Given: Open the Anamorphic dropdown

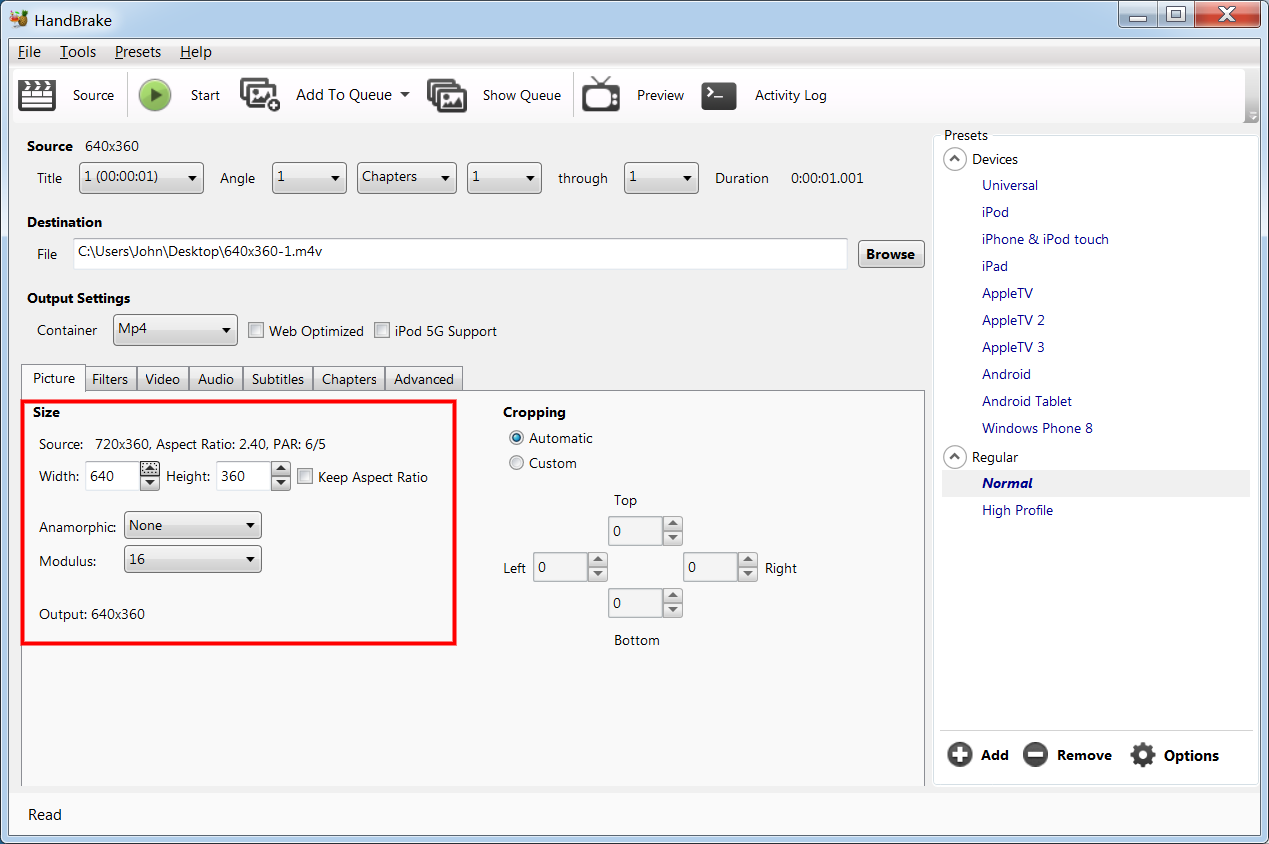Looking at the screenshot, I should pyautogui.click(x=193, y=526).
